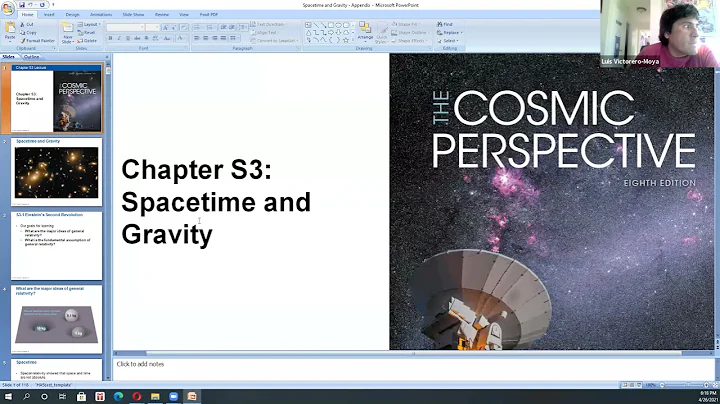Open the Review tab
Viewport: 720px width, 404px height.
pyautogui.click(x=162, y=15)
